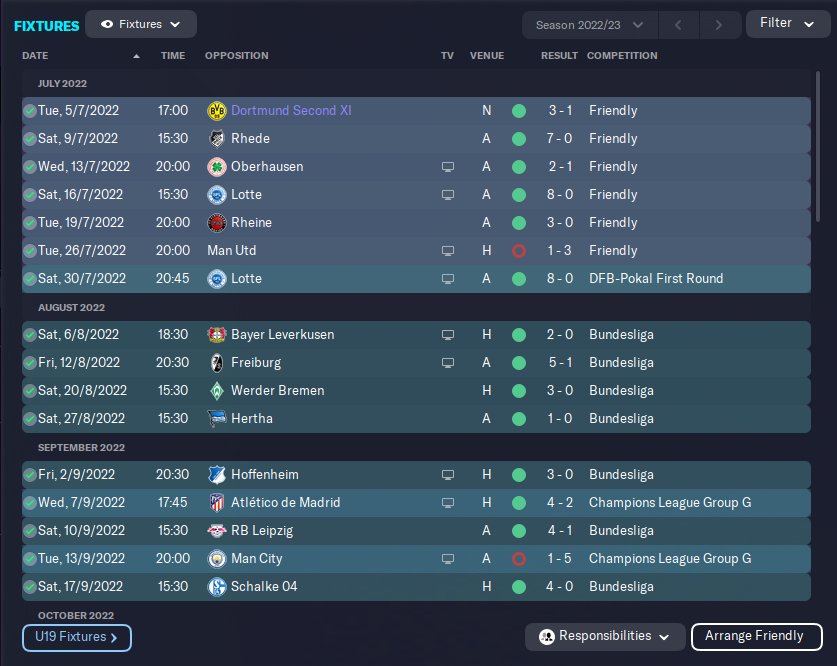Open the U19 Fixtures link

tap(76, 636)
